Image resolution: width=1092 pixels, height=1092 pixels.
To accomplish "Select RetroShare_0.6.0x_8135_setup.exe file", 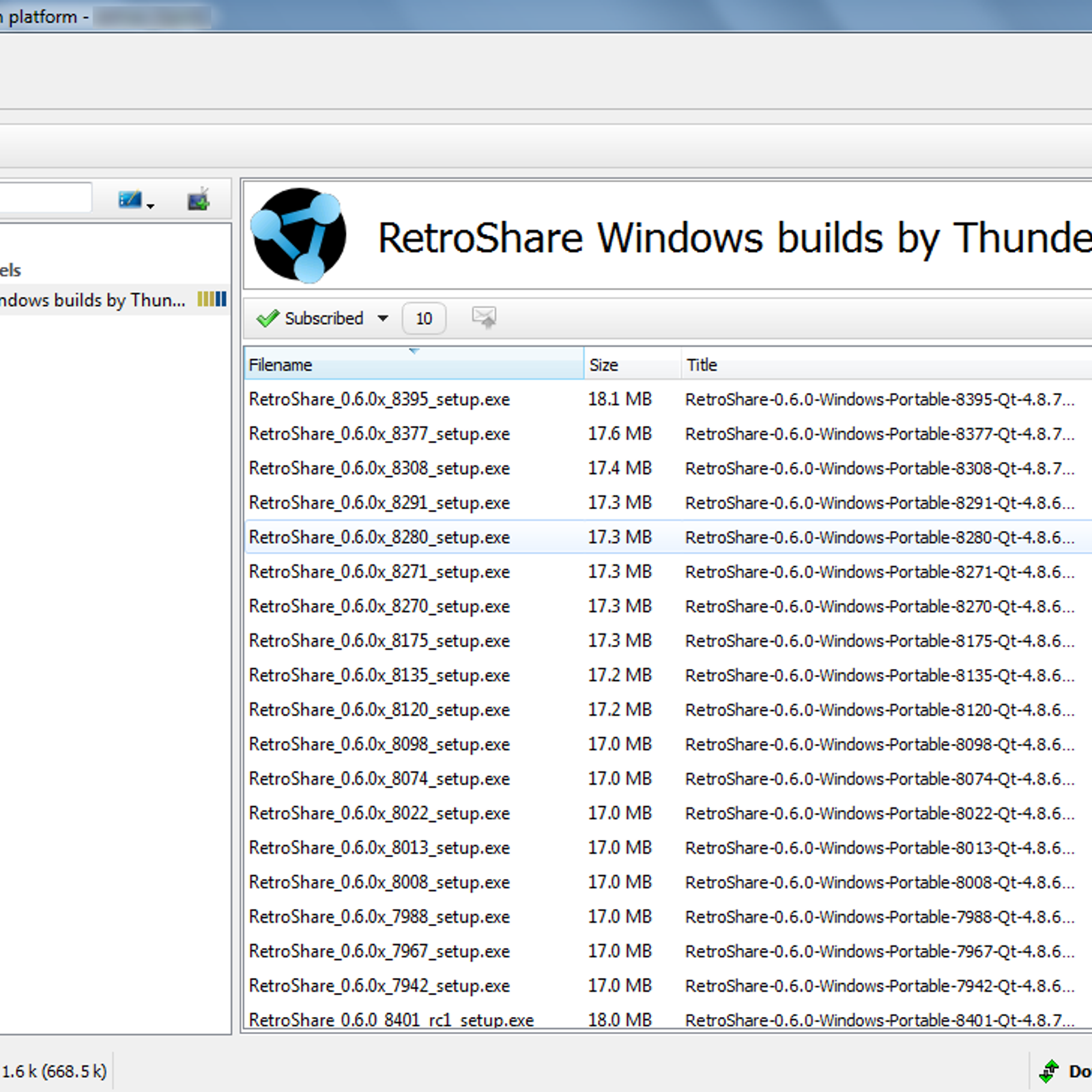I will coord(379,676).
